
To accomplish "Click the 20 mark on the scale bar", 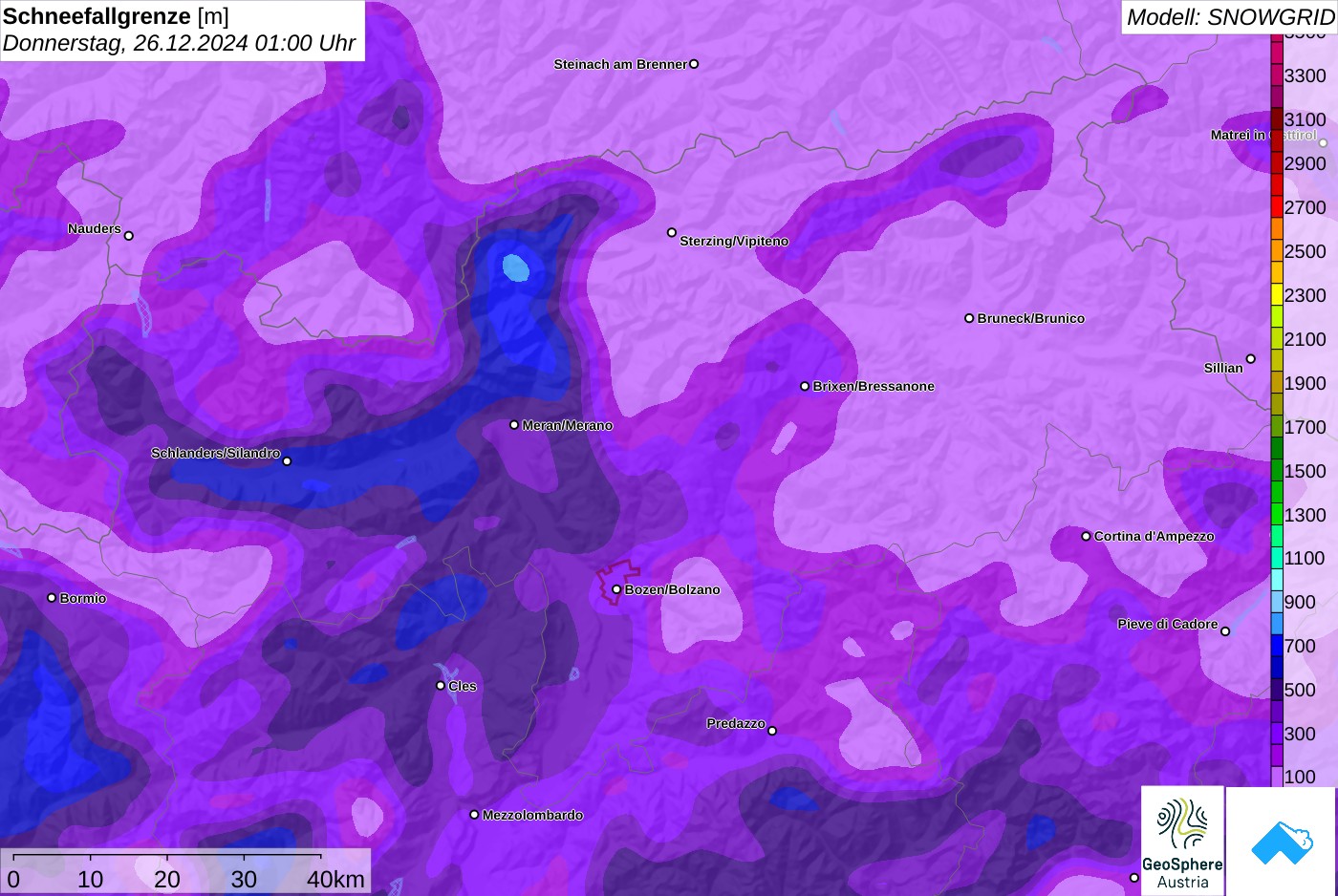I will (x=167, y=879).
